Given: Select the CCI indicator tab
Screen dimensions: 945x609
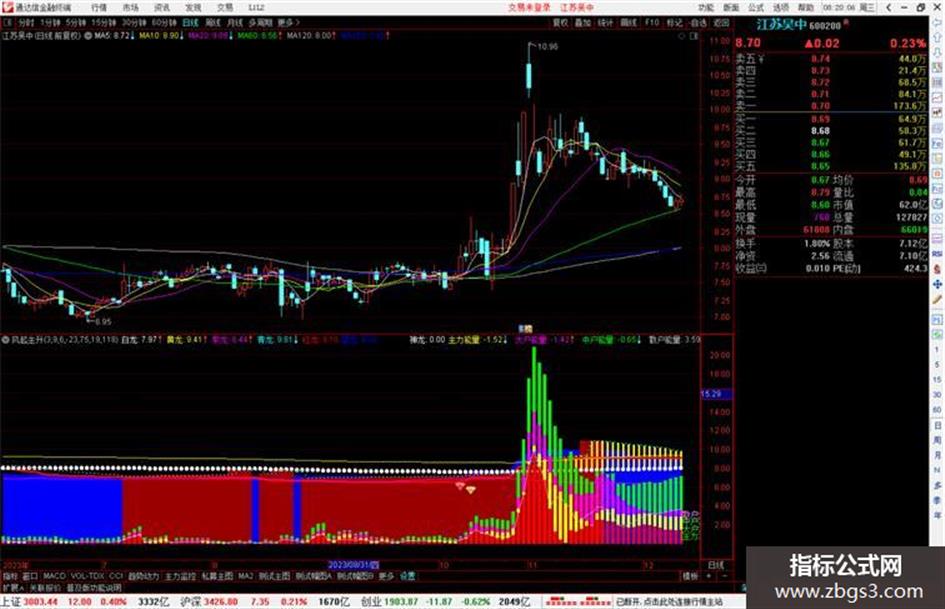Looking at the screenshot, I should [x=116, y=576].
